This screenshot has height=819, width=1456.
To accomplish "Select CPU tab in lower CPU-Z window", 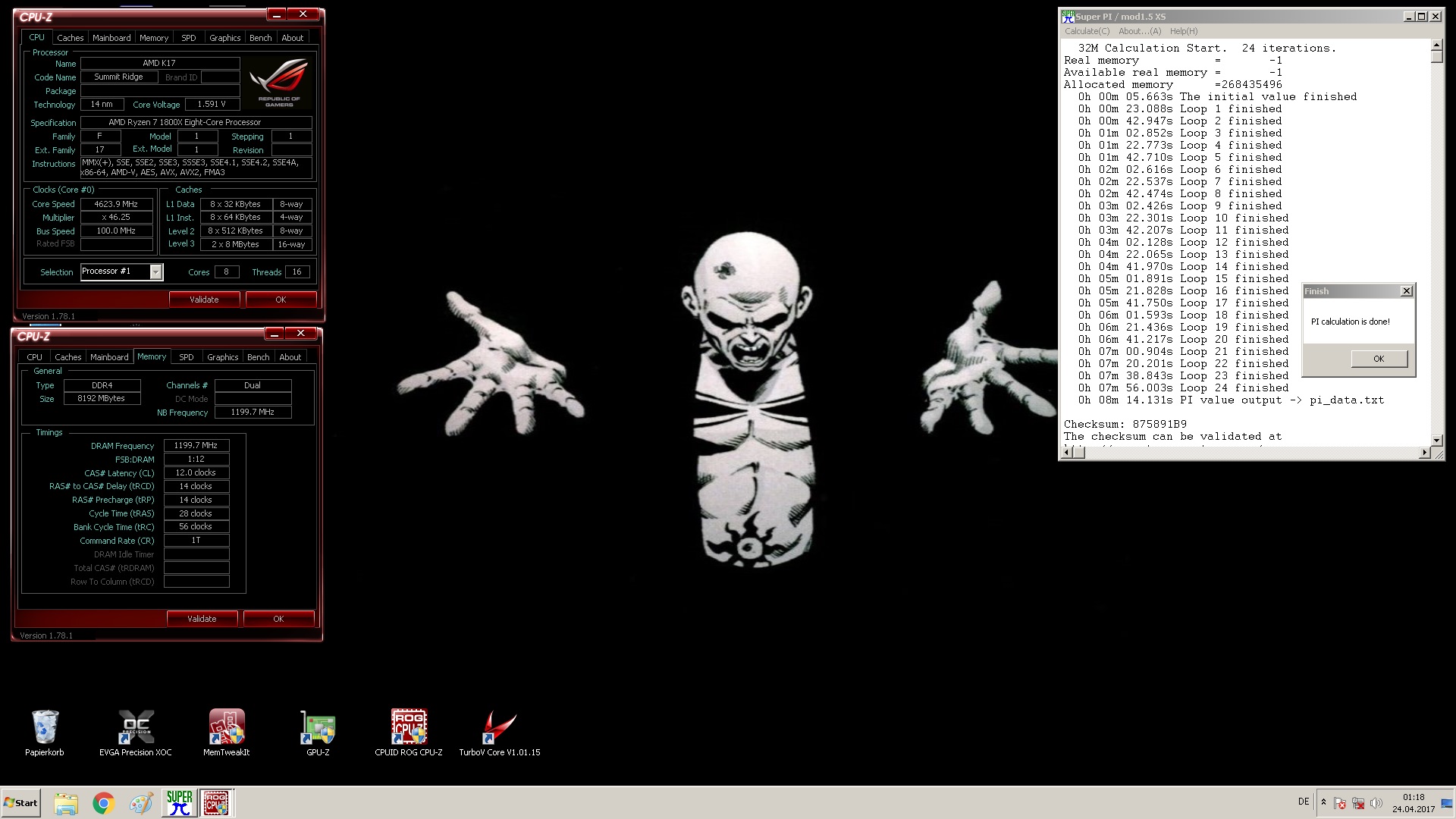I will tap(35, 357).
